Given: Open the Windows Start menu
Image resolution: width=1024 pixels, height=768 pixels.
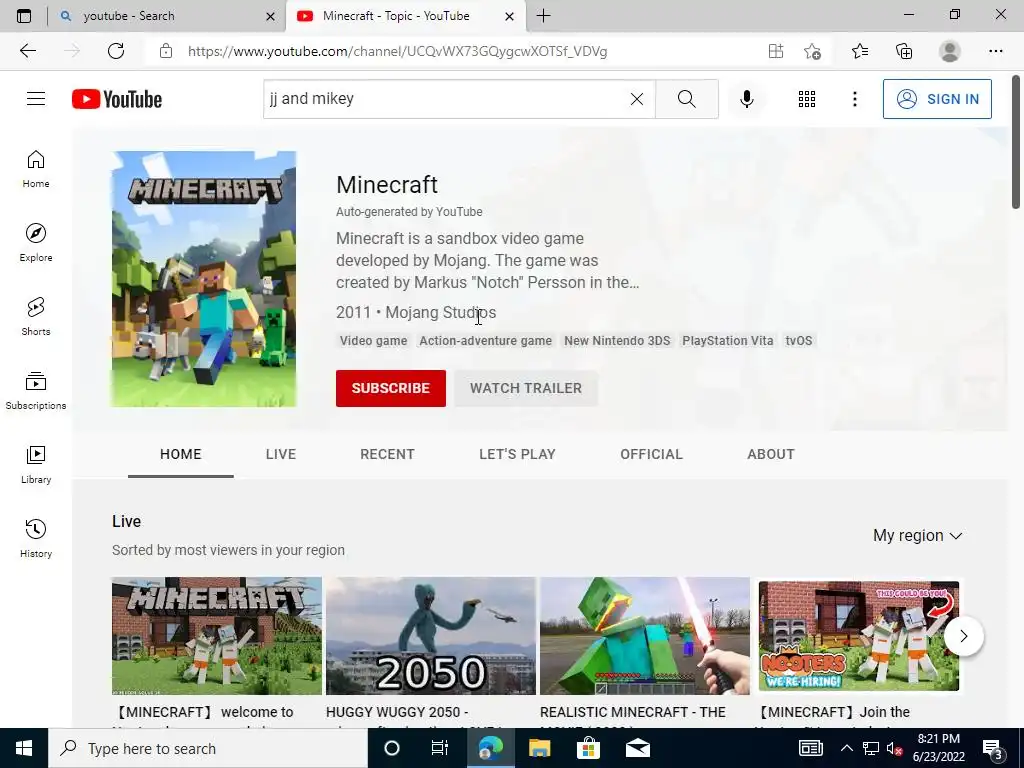Looking at the screenshot, I should tap(24, 748).
